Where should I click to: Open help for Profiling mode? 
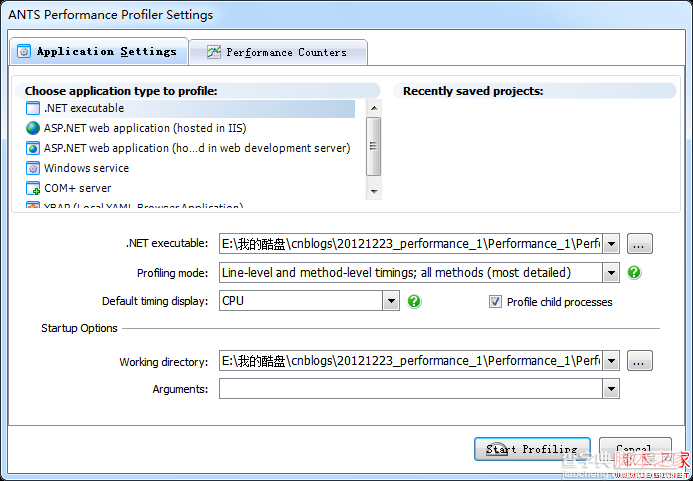634,272
